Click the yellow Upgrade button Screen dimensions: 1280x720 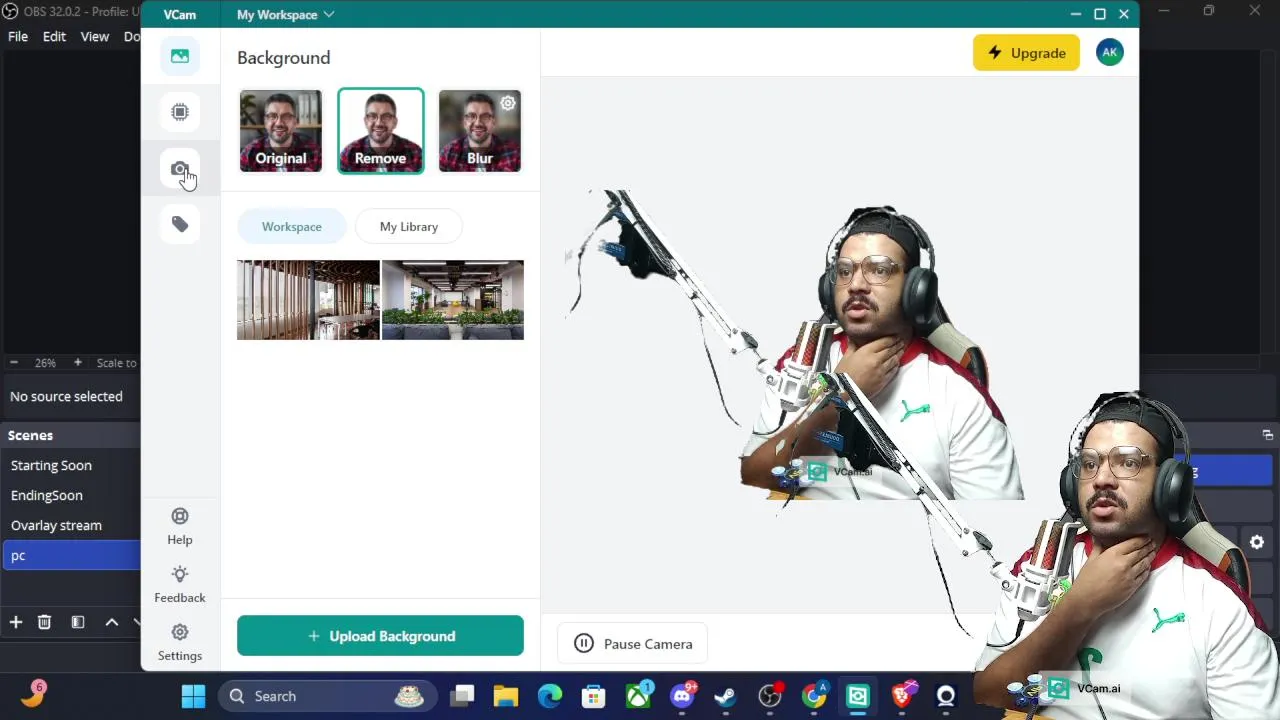[1026, 53]
